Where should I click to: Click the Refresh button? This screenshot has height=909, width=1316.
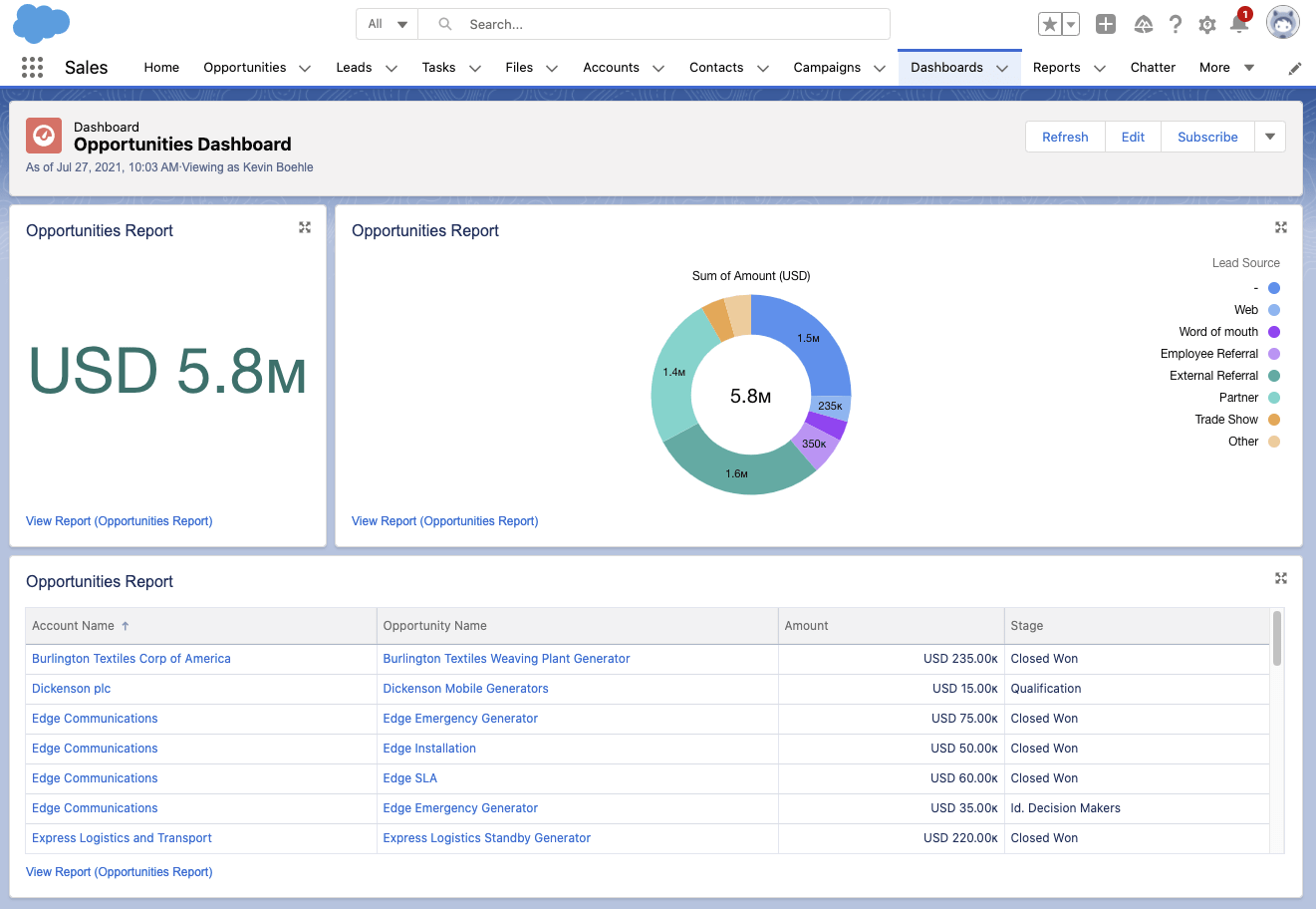coord(1064,137)
